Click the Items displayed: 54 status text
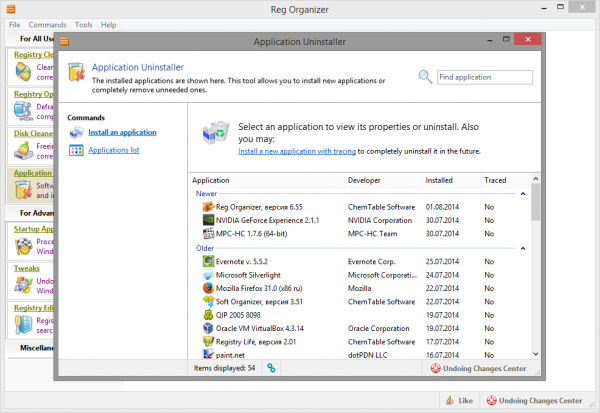This screenshot has height=413, width=600. (x=225, y=368)
